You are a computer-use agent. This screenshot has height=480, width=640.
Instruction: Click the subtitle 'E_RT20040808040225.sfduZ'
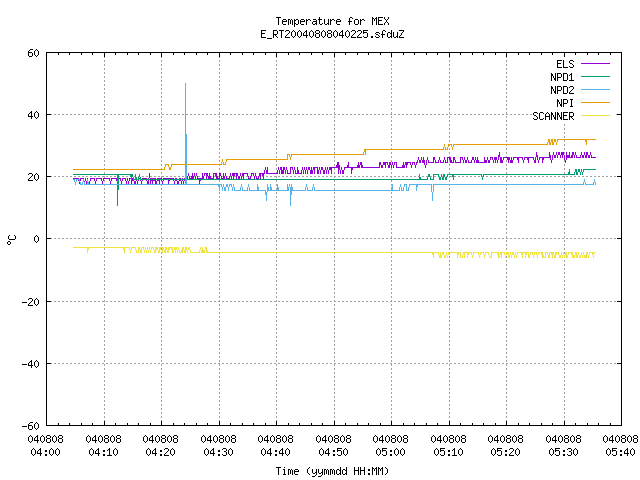click(x=332, y=34)
